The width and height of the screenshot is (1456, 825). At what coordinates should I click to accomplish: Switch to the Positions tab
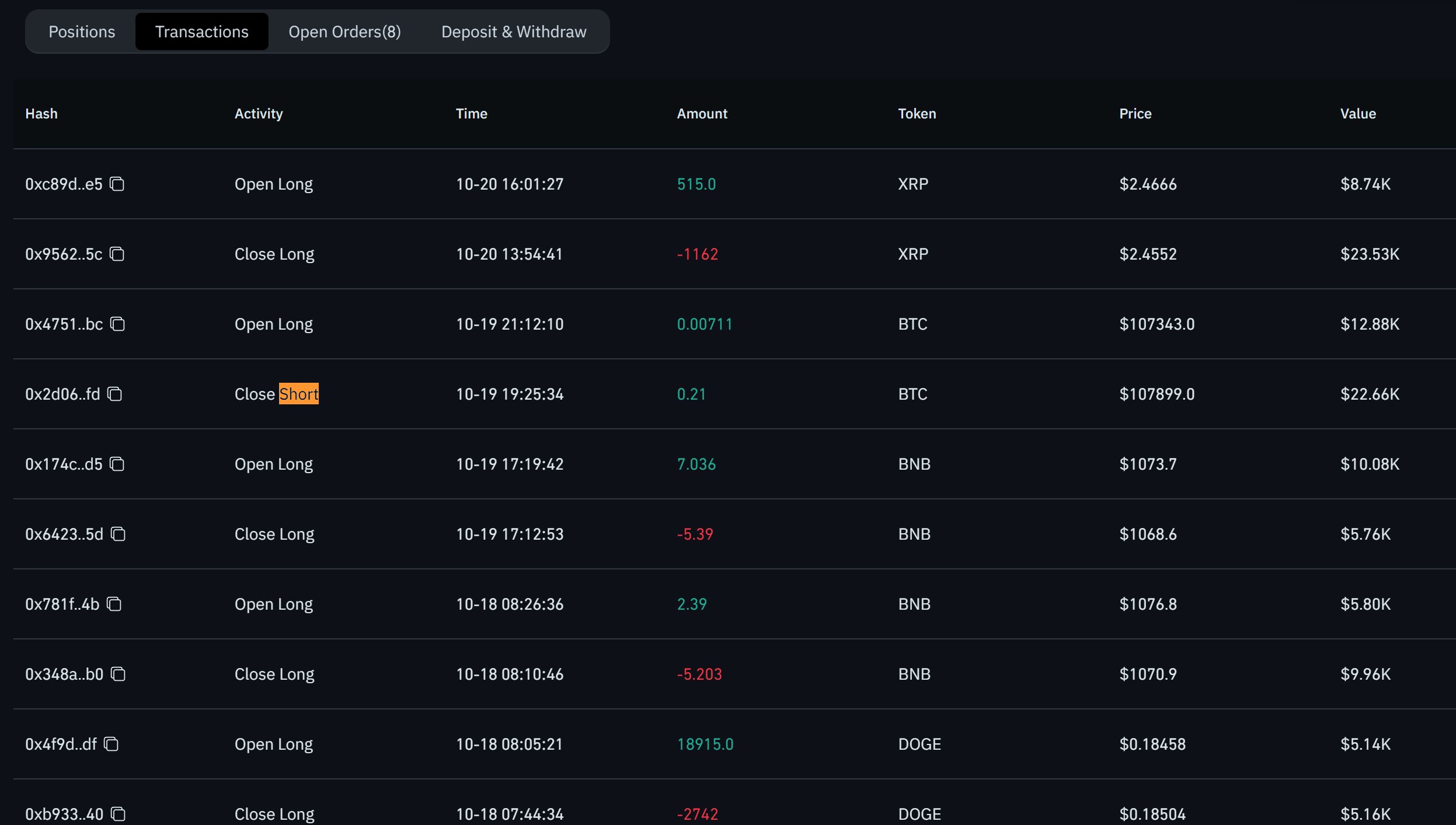pyautogui.click(x=82, y=32)
